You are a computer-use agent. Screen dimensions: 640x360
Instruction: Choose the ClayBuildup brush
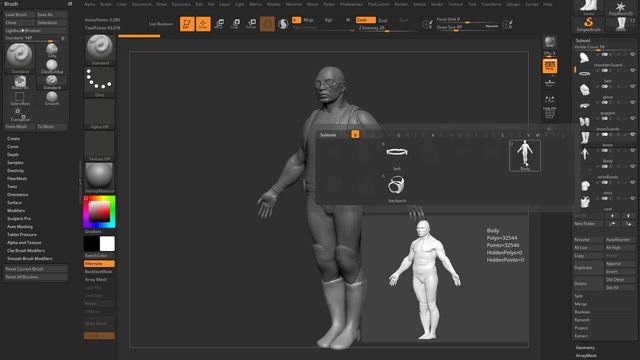point(52,66)
